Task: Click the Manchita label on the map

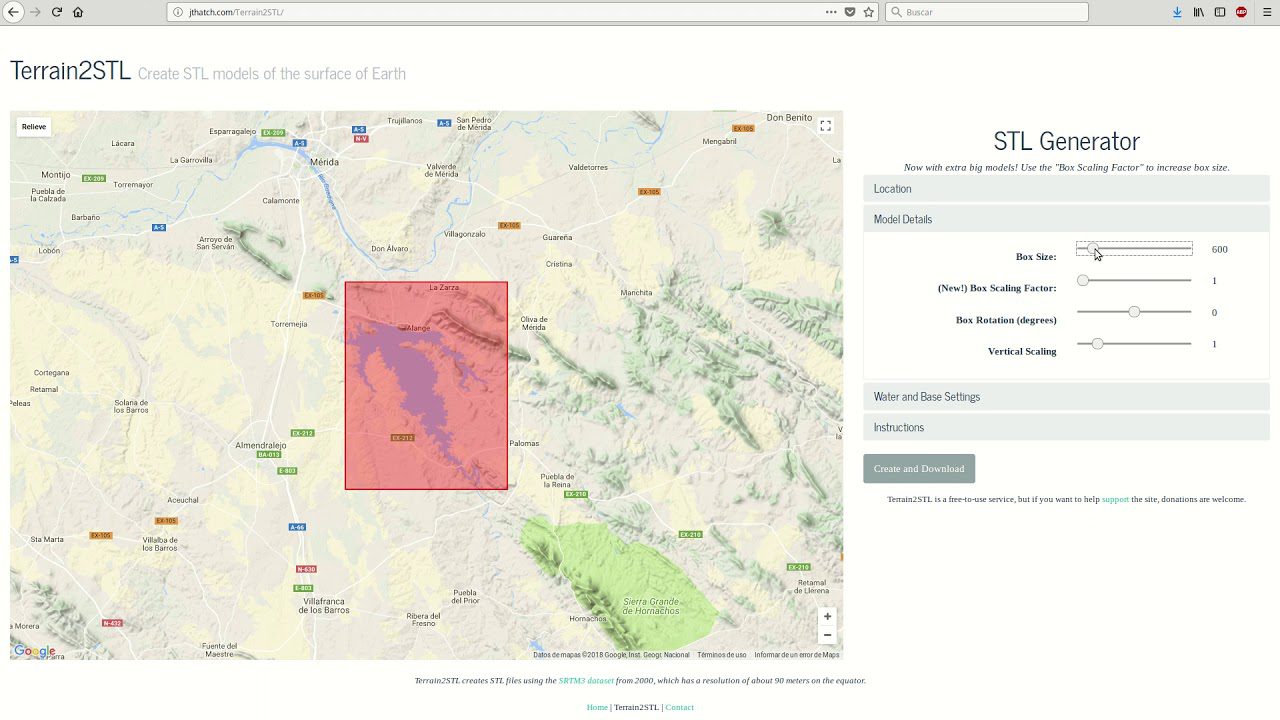Action: [x=636, y=292]
